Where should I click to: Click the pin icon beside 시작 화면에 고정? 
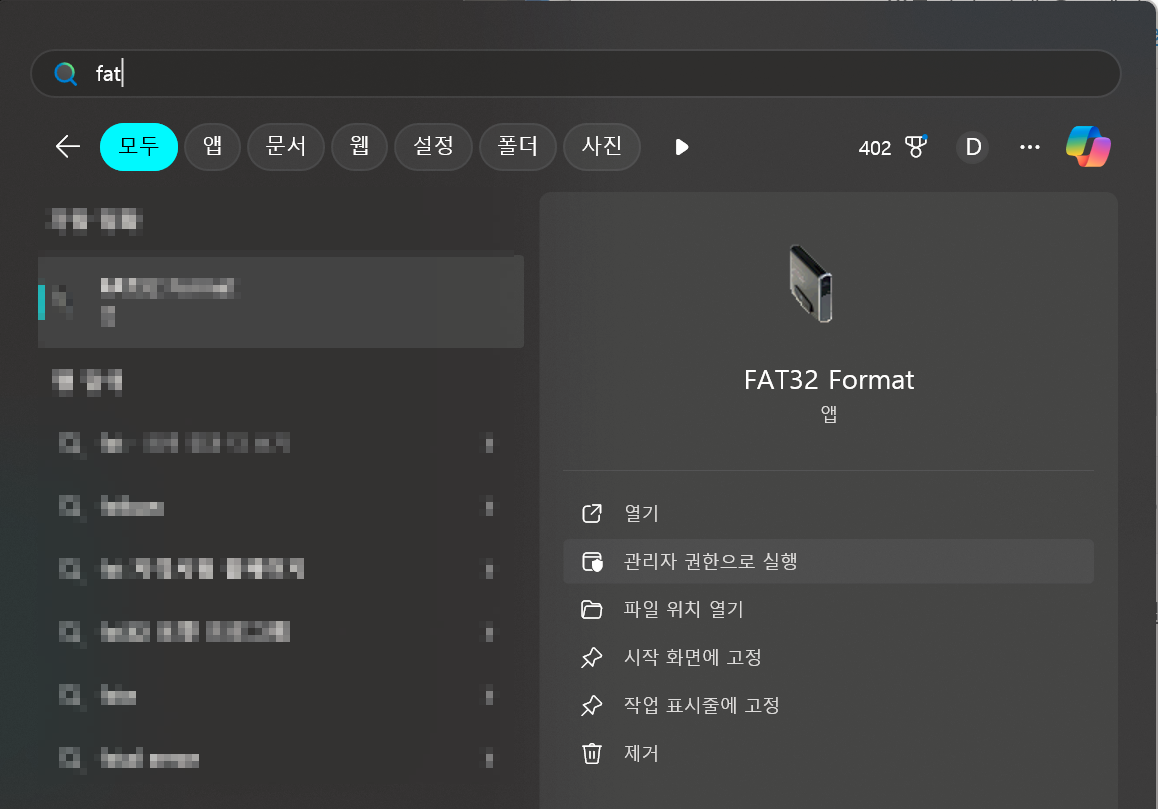(592, 658)
